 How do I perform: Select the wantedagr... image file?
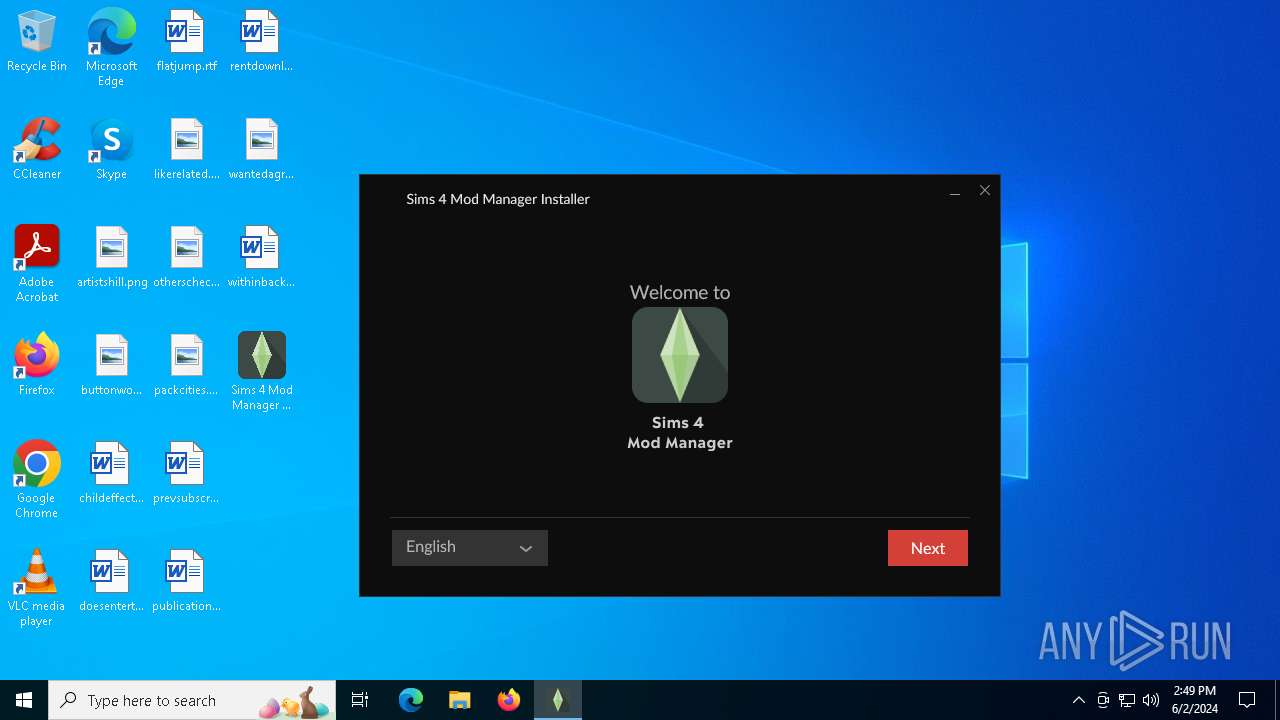click(x=261, y=150)
